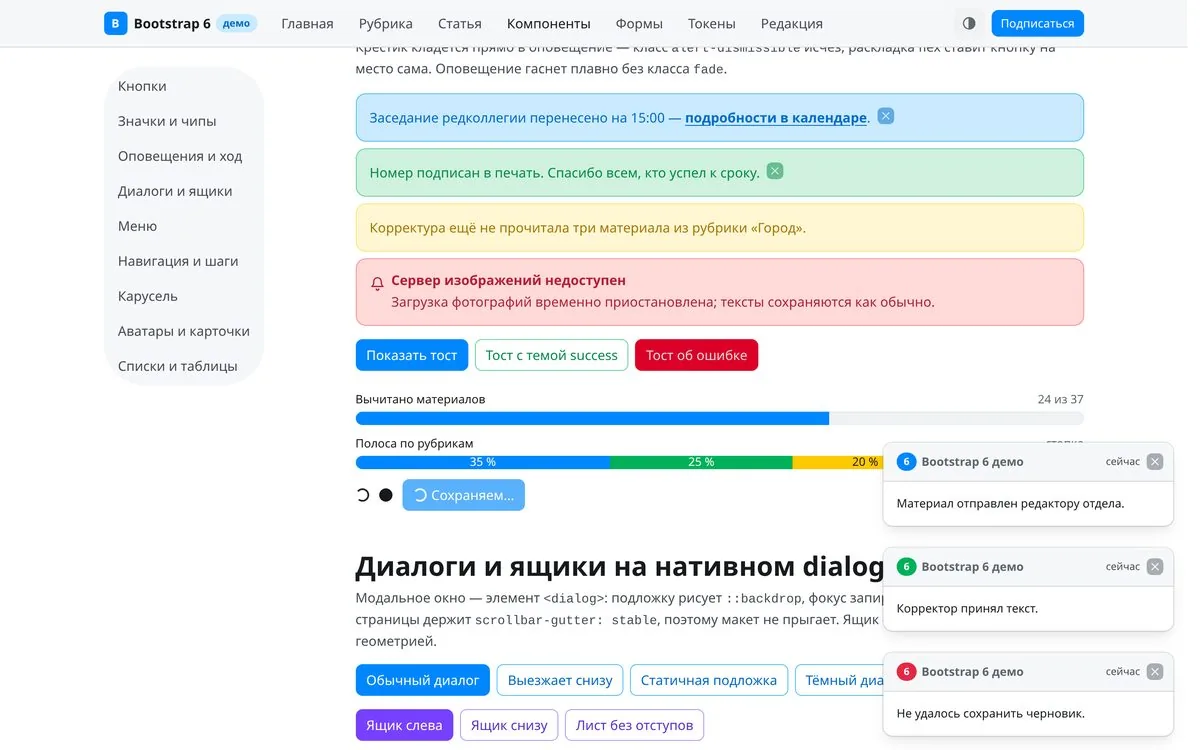Go to Диалоги и ящики sidebar section
The height and width of the screenshot is (750, 1200).
click(x=184, y=191)
